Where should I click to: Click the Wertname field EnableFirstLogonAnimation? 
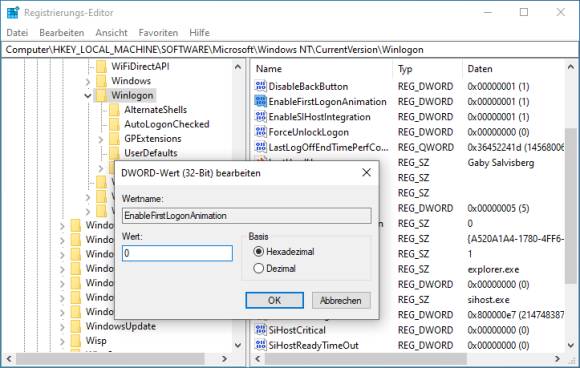click(x=247, y=216)
